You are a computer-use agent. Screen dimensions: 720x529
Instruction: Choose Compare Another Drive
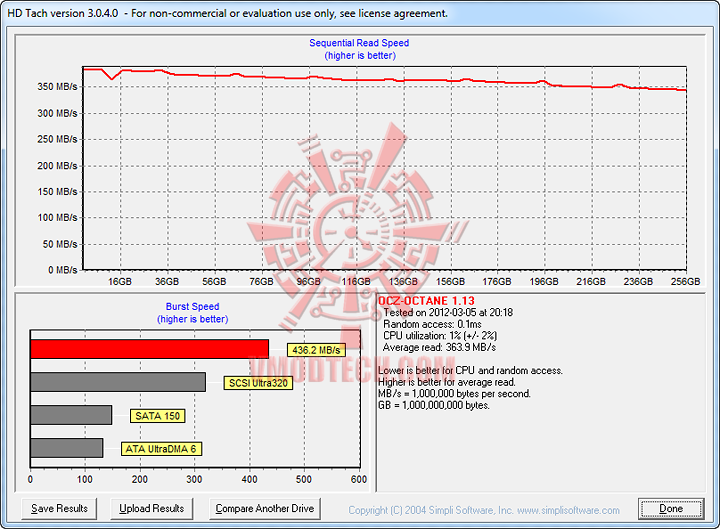pyautogui.click(x=264, y=509)
